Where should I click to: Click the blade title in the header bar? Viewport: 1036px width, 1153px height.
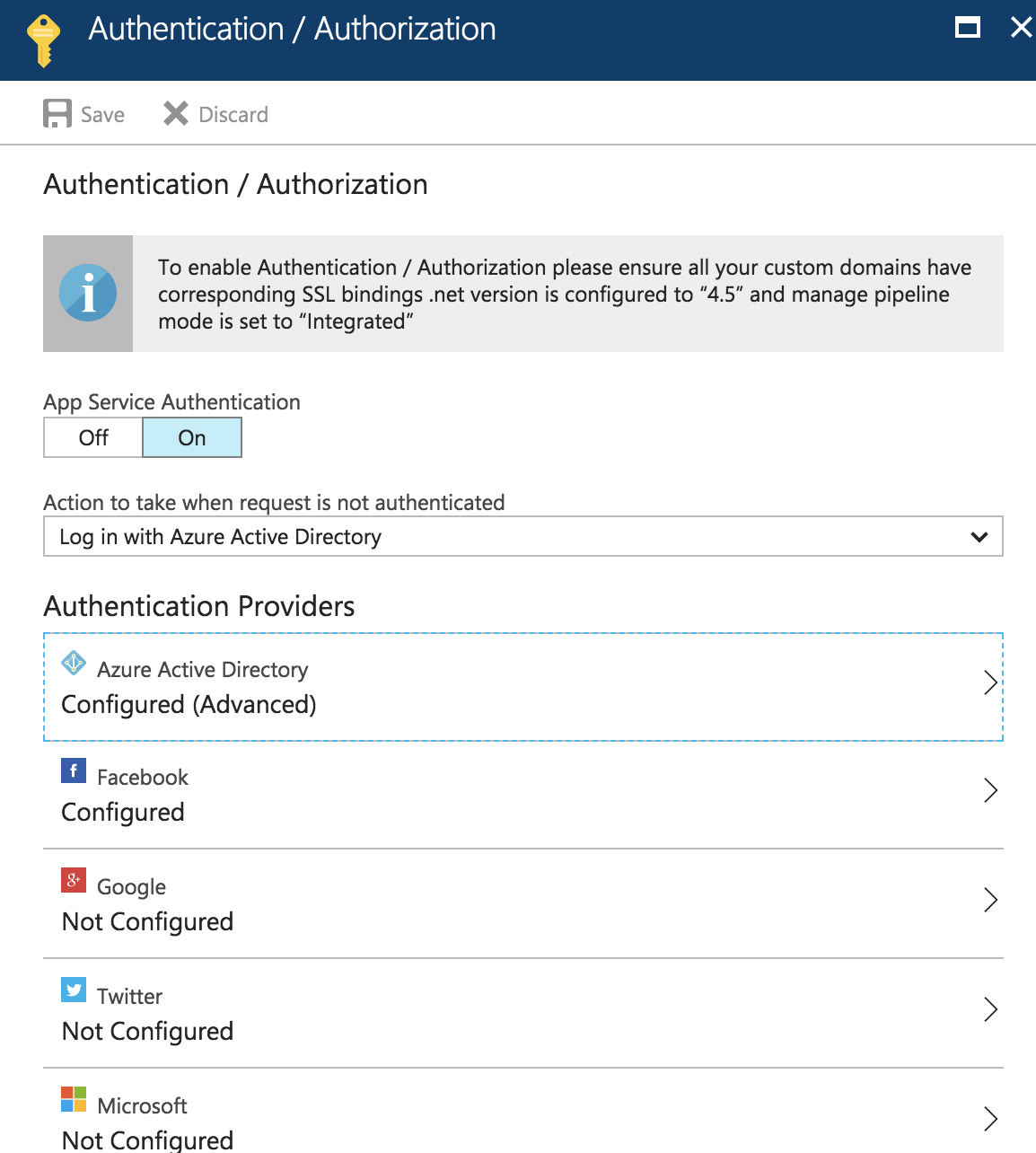click(x=292, y=29)
